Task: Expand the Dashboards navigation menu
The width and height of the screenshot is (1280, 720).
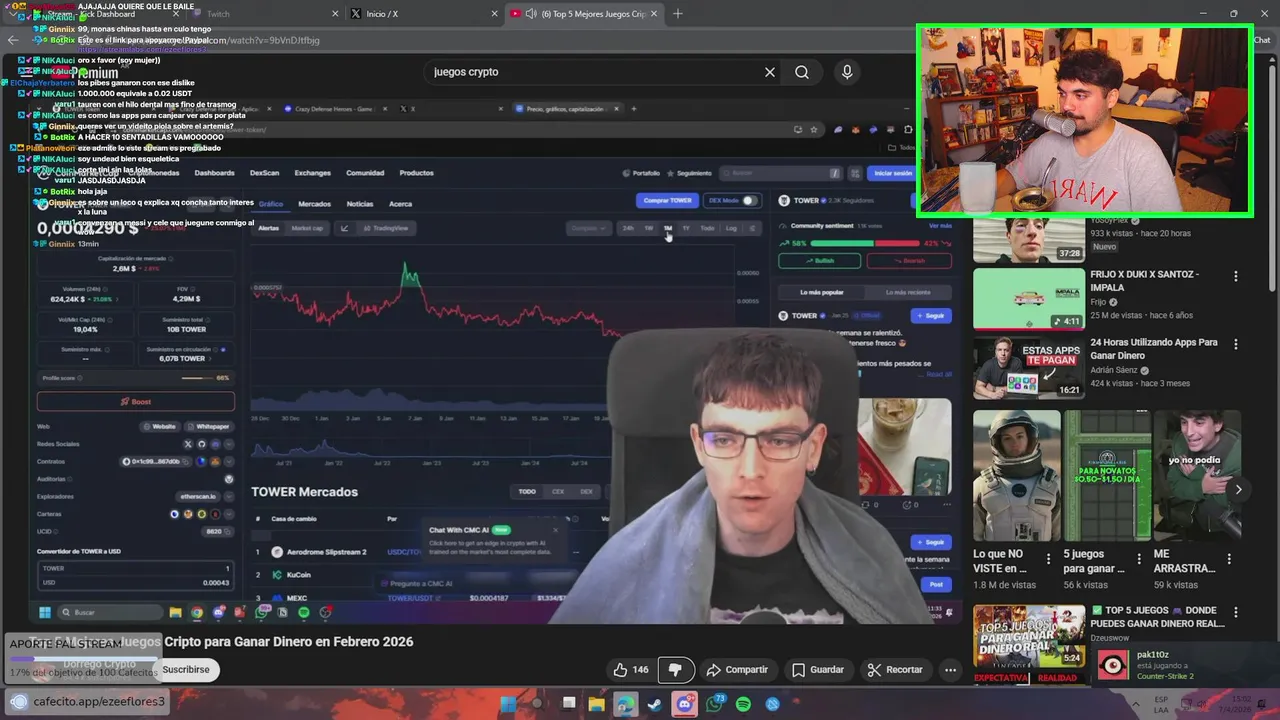Action: point(214,173)
